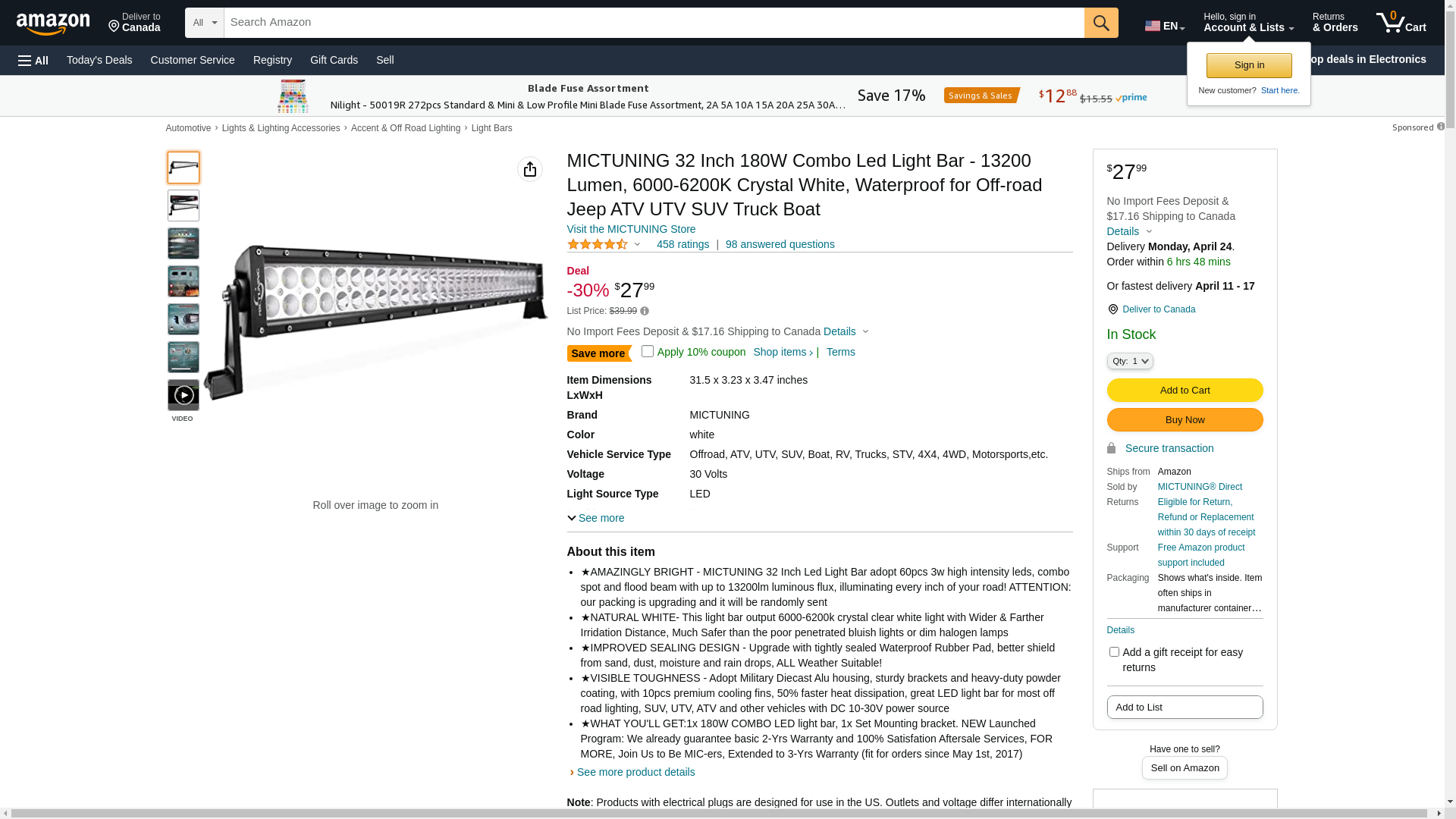
Task: Click the share icon on product image
Action: (530, 169)
